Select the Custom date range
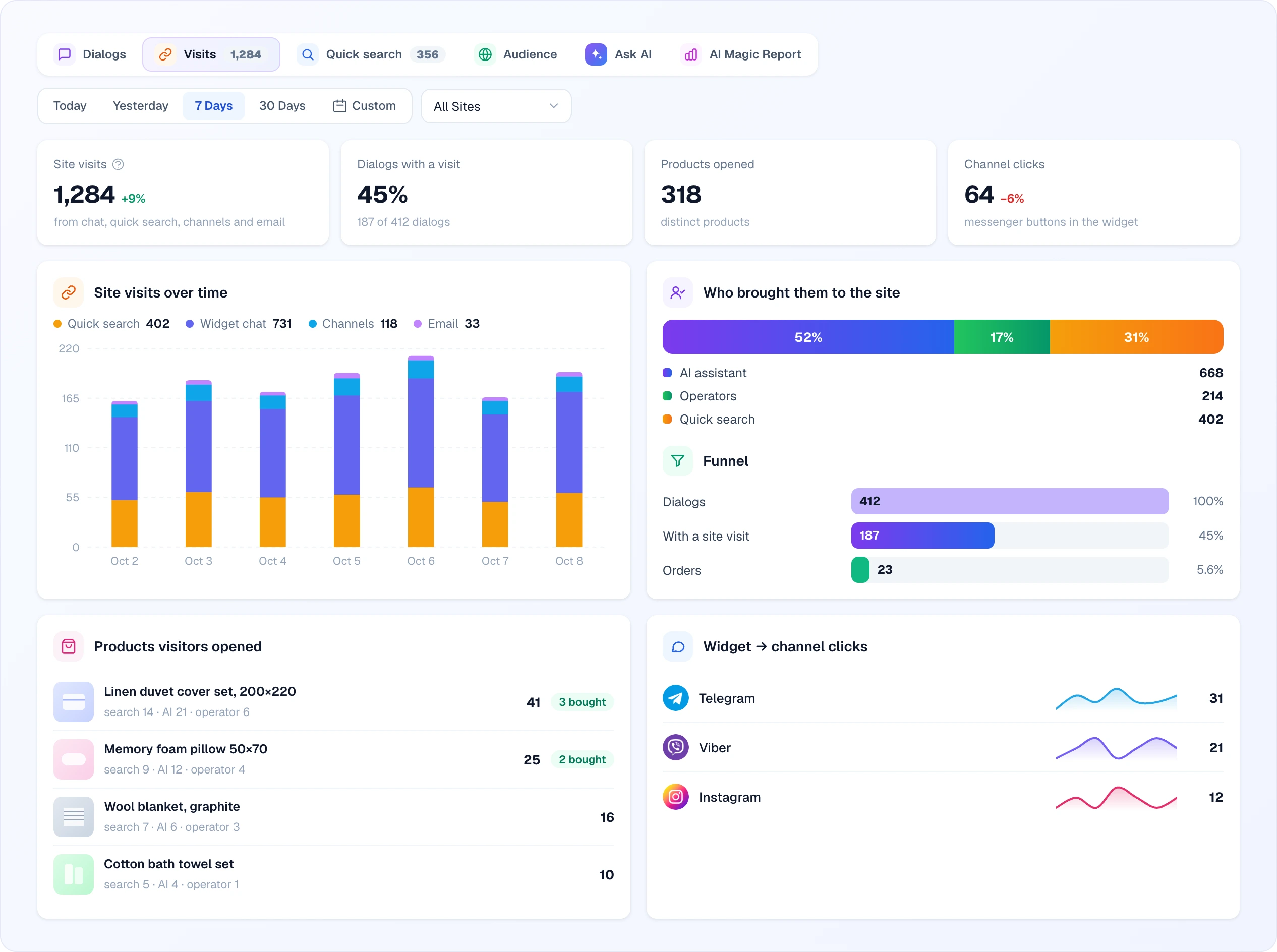This screenshot has height=952, width=1277. pyautogui.click(x=365, y=106)
